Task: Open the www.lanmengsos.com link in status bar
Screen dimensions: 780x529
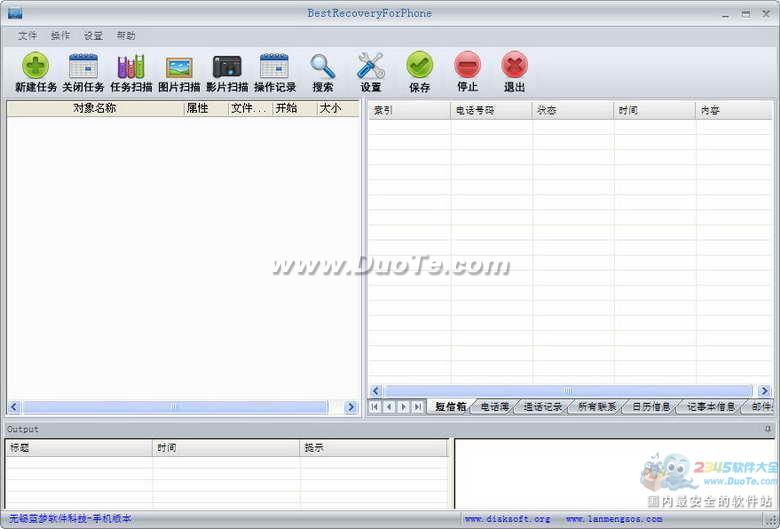Action: [614, 519]
